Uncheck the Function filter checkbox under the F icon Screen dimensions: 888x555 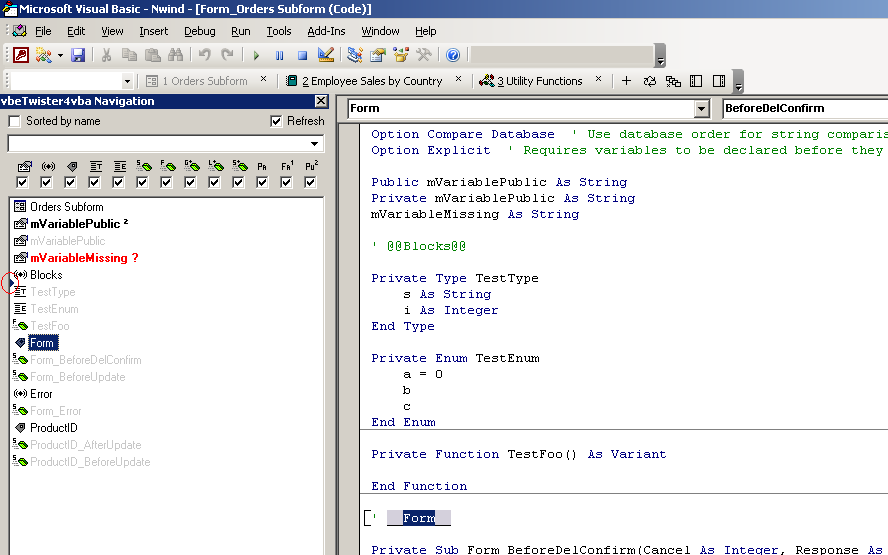[166, 182]
